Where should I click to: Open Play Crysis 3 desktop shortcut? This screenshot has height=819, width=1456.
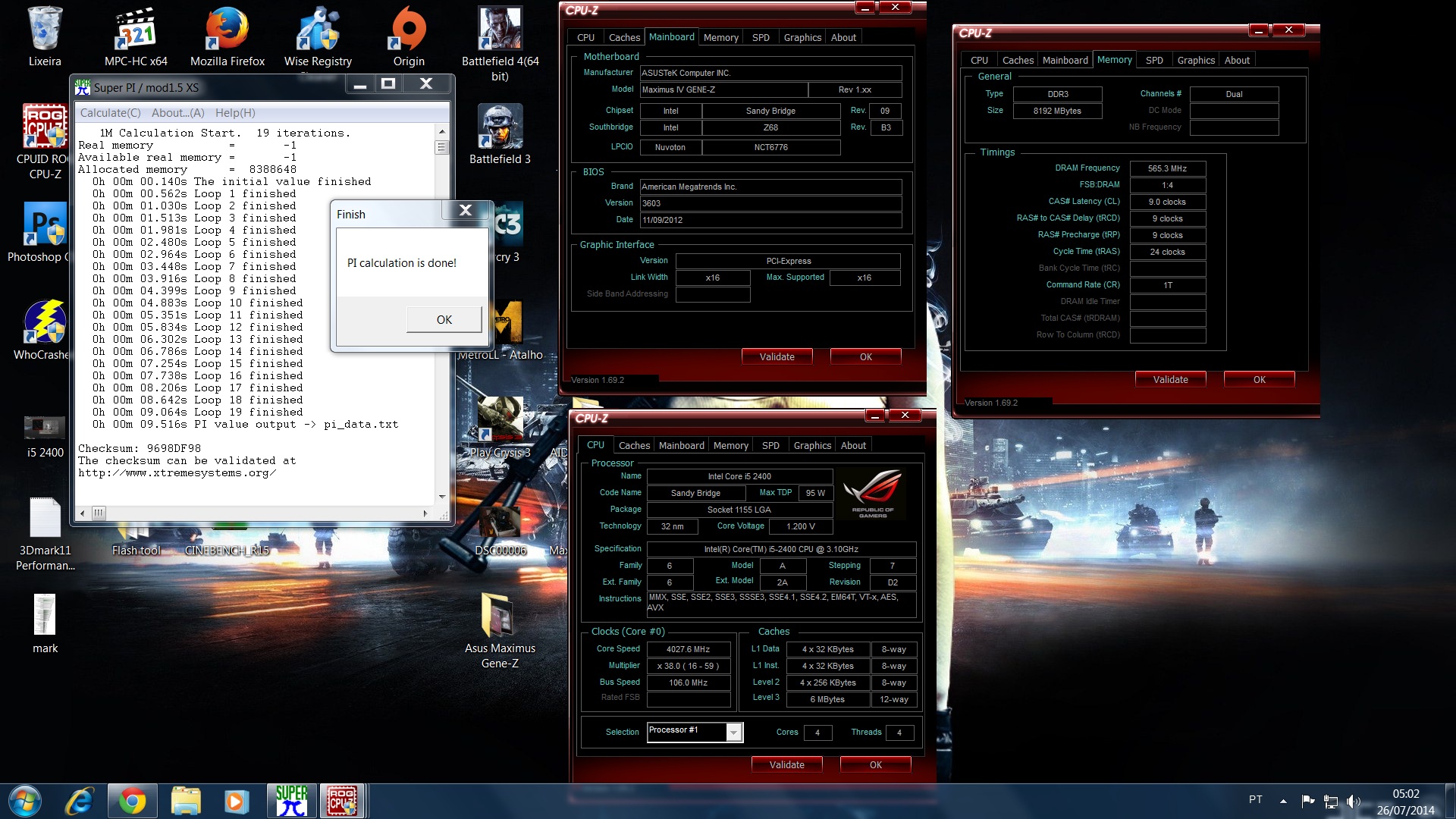[500, 428]
